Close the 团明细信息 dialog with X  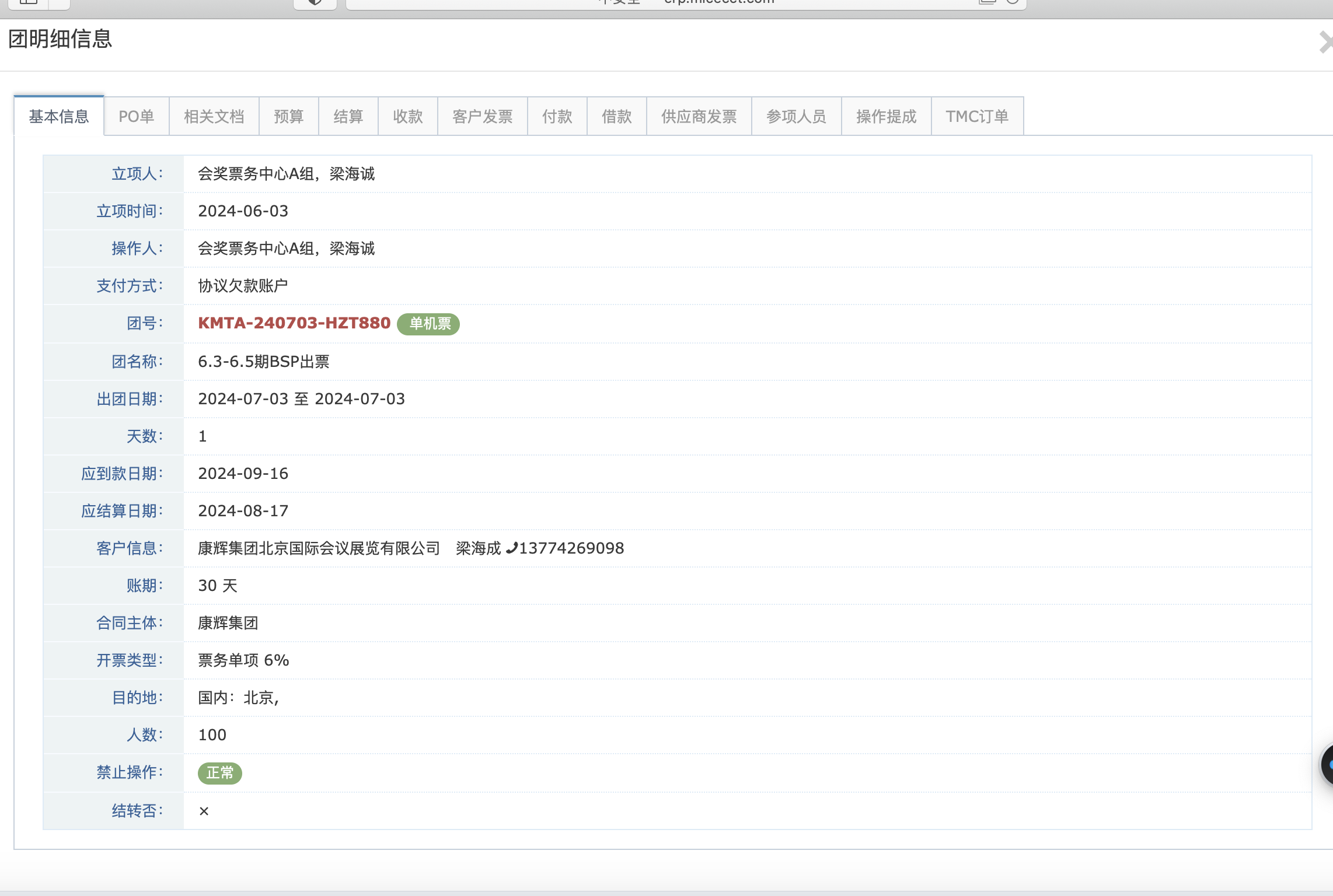(x=1326, y=43)
